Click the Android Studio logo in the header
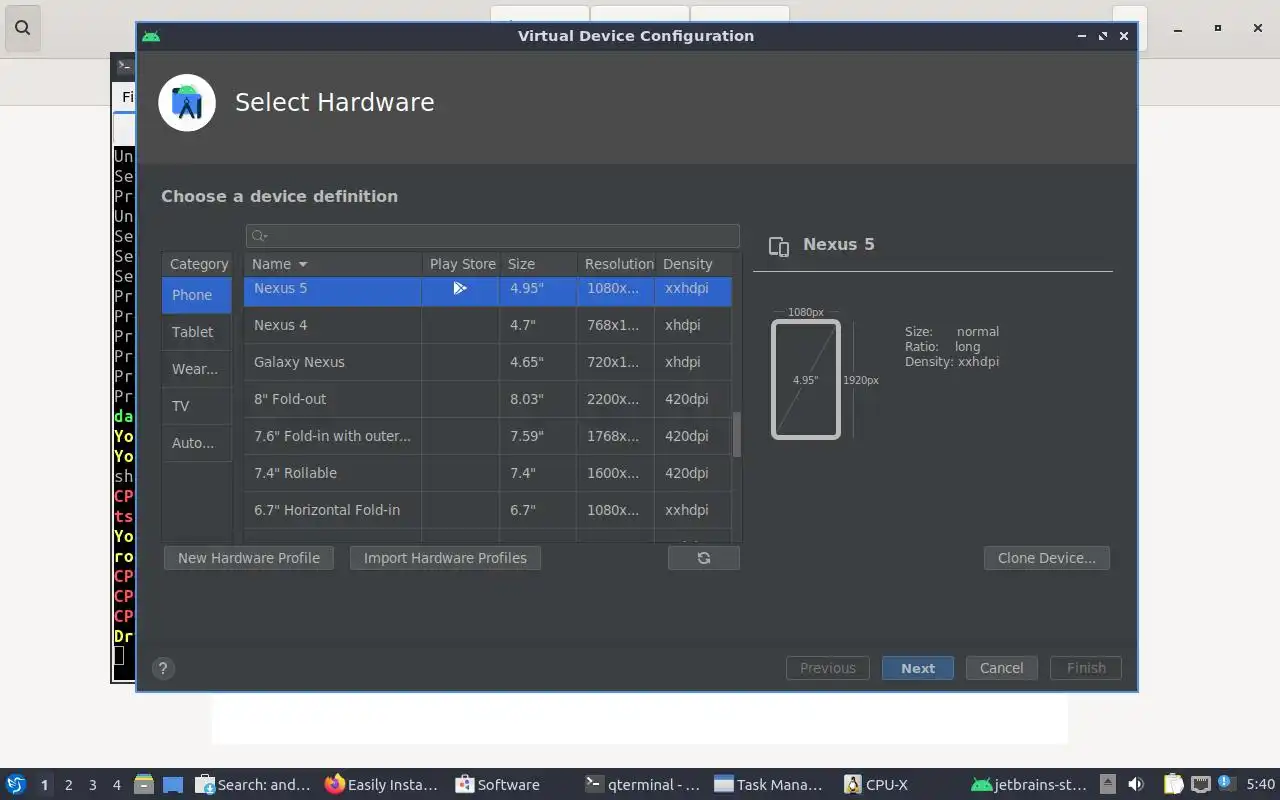 tap(187, 102)
